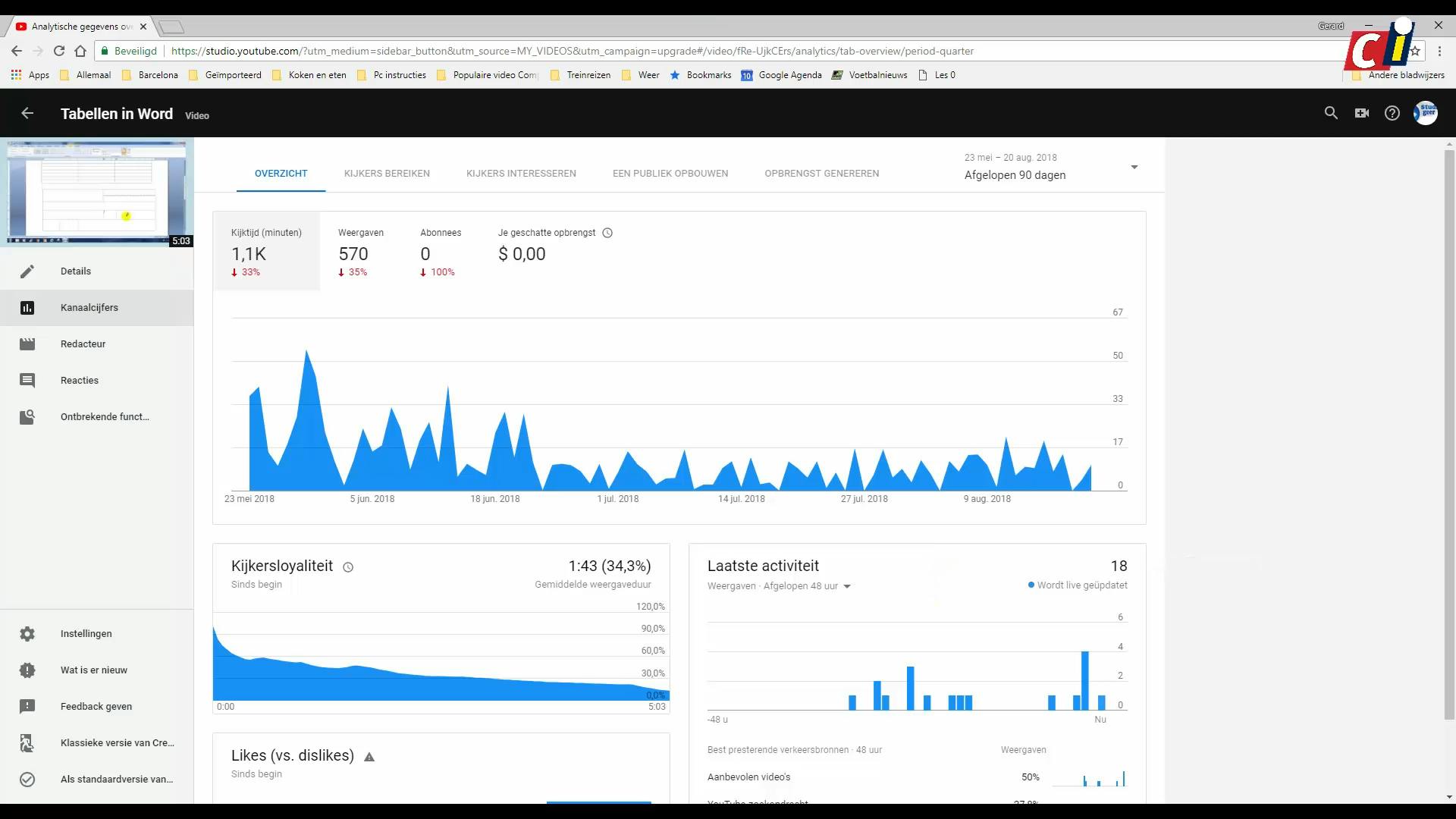1456x819 pixels.
Task: Click the video thumbnail in sidebar
Action: tap(97, 192)
